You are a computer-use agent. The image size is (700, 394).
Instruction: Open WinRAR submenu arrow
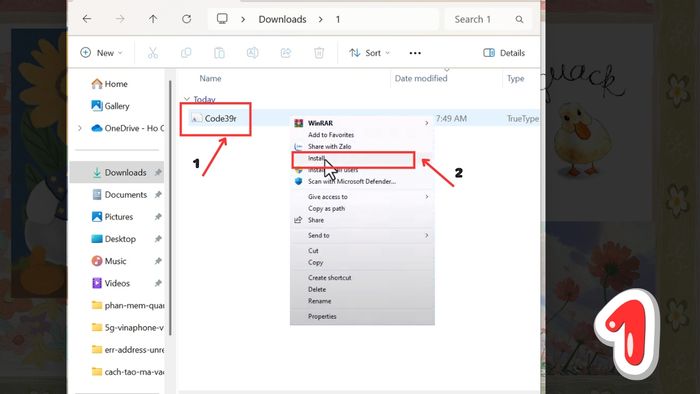(427, 123)
